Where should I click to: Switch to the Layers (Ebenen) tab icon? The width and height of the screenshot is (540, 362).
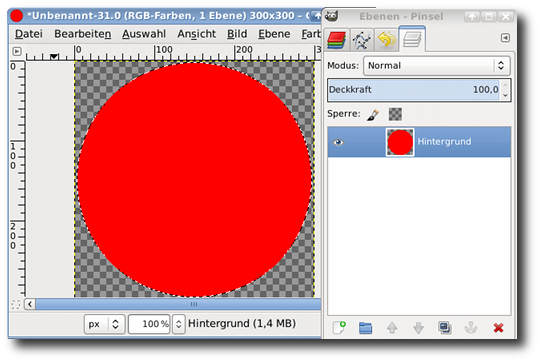[336, 40]
